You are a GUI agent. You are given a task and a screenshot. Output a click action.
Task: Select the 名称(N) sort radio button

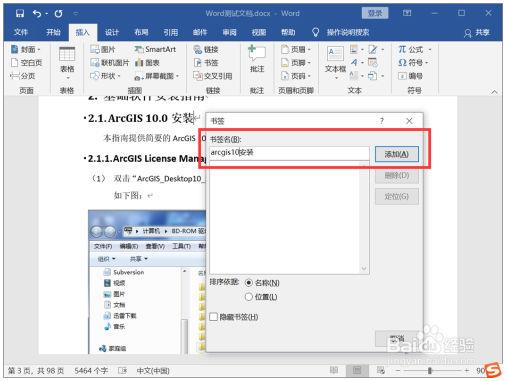[x=248, y=283]
